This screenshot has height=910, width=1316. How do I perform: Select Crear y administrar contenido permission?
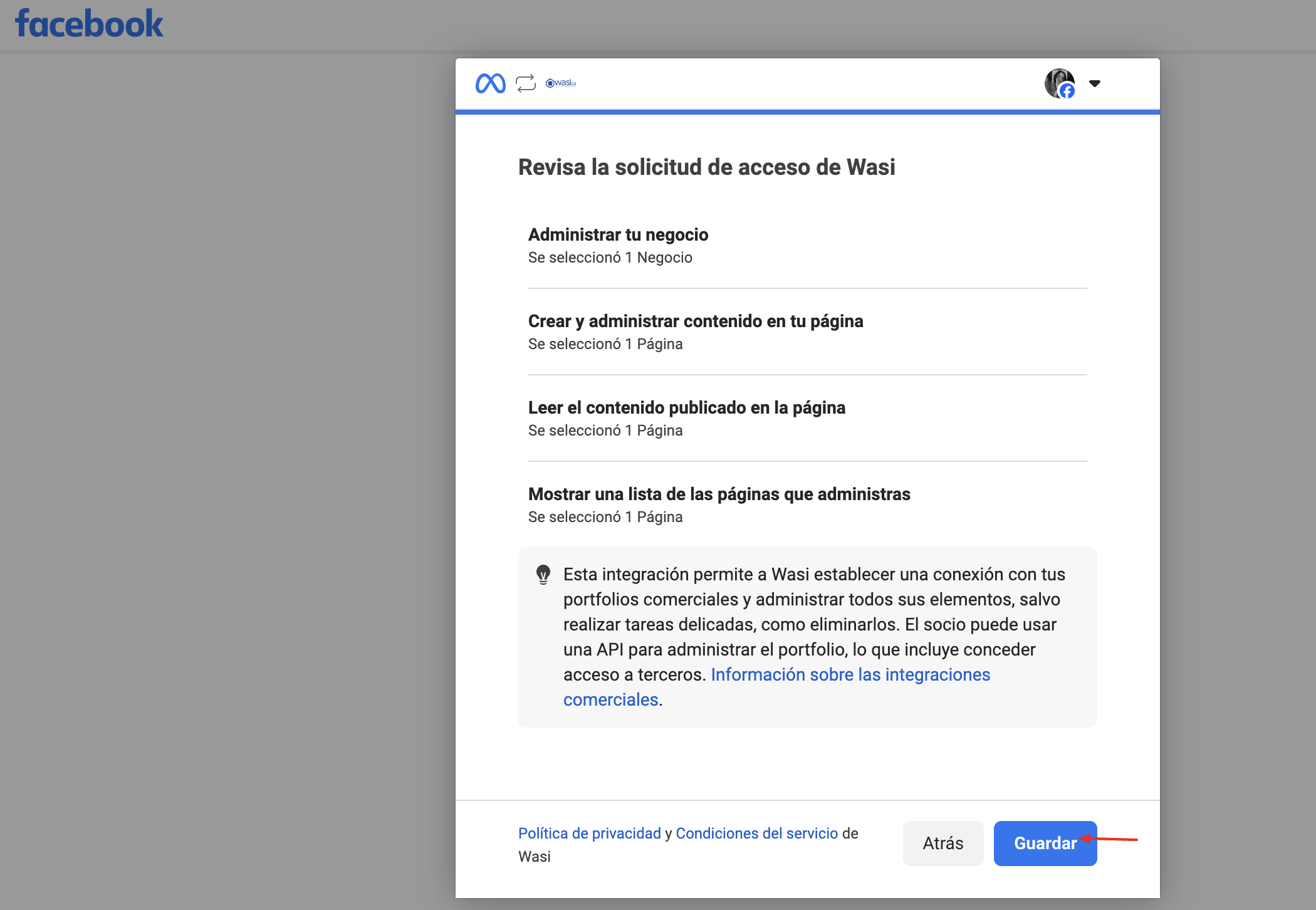tap(695, 321)
